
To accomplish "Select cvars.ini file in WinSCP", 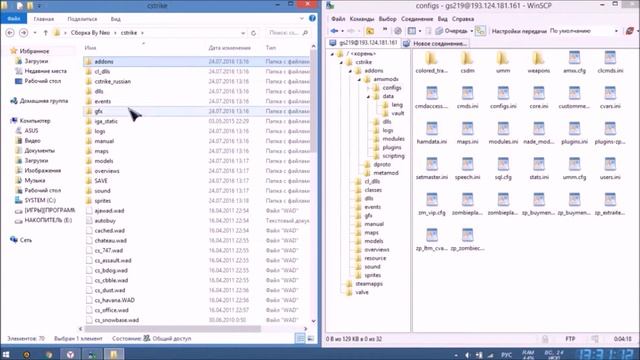I will pyautogui.click(x=610, y=98).
